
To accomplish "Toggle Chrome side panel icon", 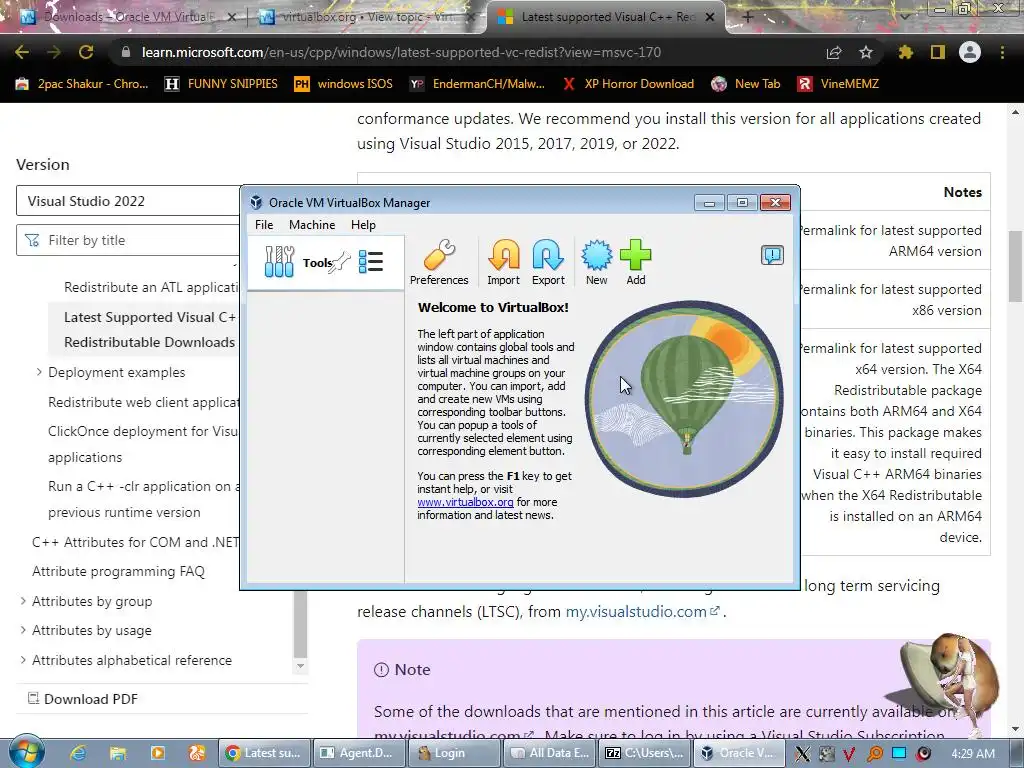I will pos(938,52).
